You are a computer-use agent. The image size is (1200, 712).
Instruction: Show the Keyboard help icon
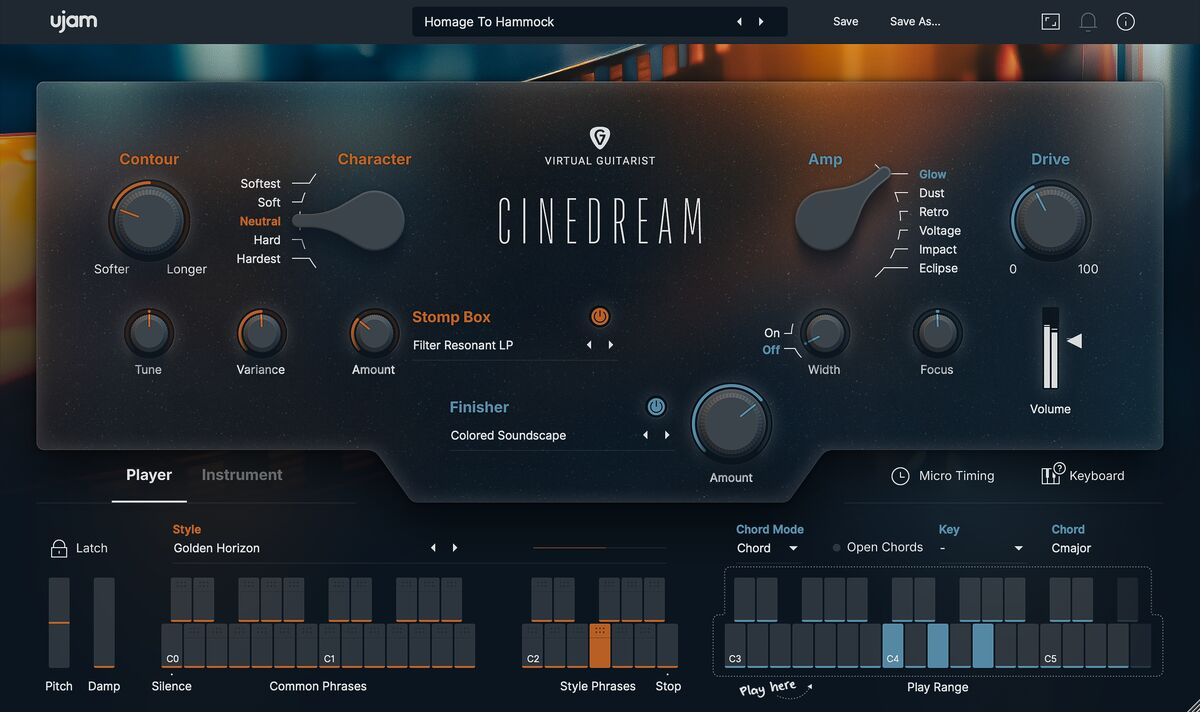pos(1051,475)
